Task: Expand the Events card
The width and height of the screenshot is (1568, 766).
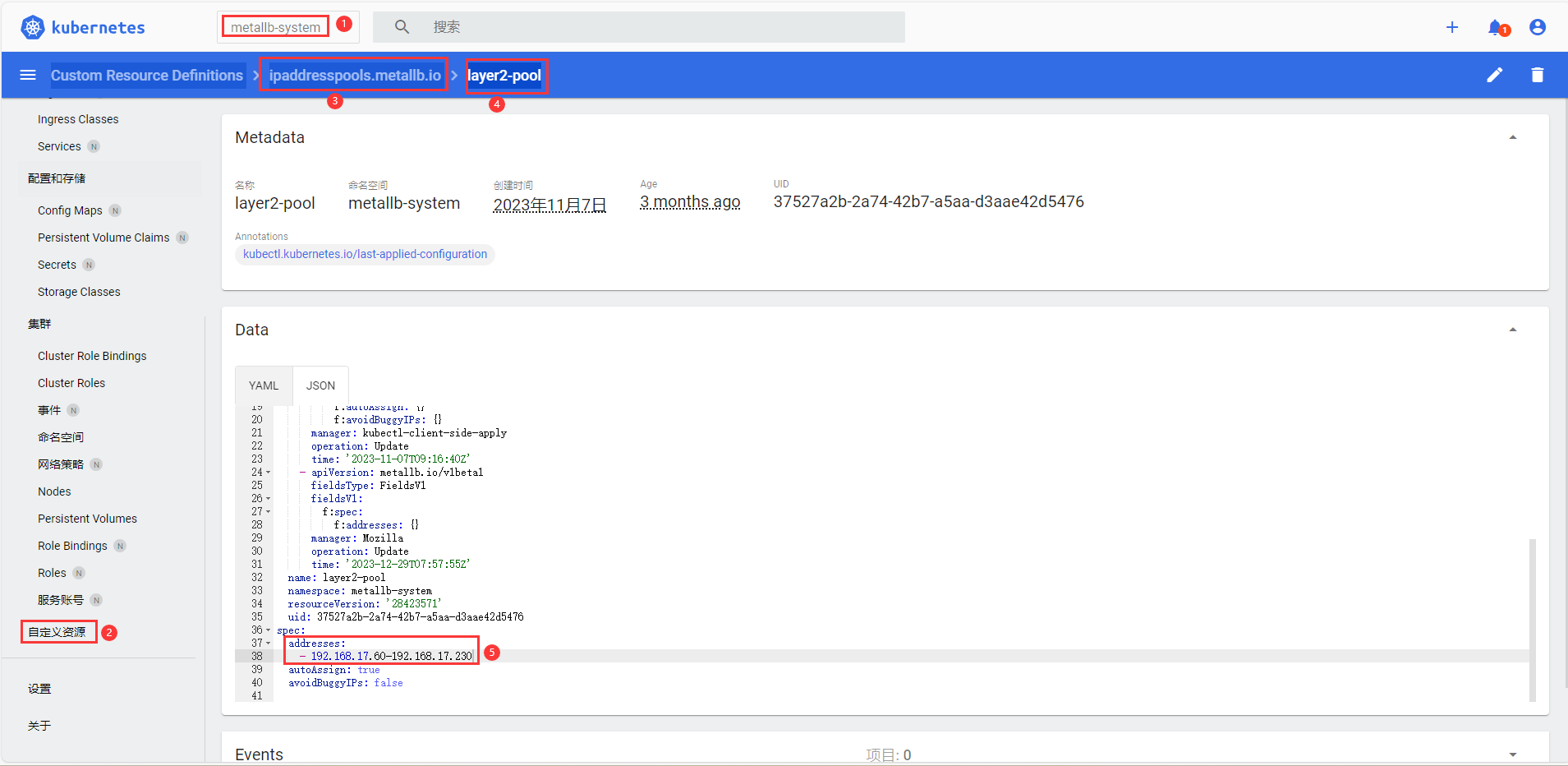Action: click(x=1512, y=754)
